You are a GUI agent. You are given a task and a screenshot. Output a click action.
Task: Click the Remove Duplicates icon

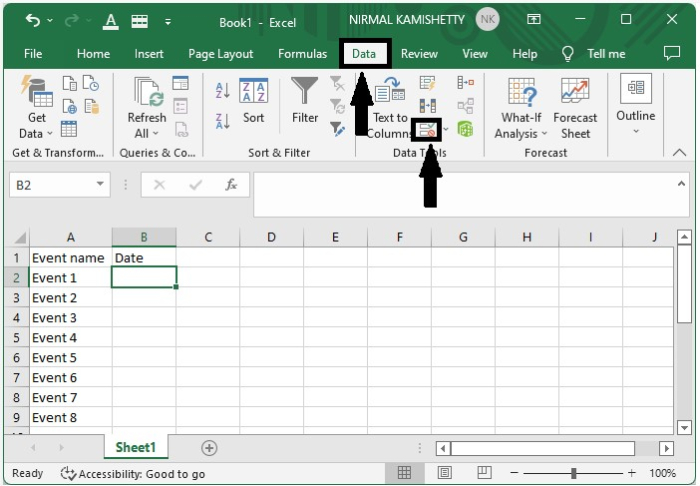(x=428, y=106)
